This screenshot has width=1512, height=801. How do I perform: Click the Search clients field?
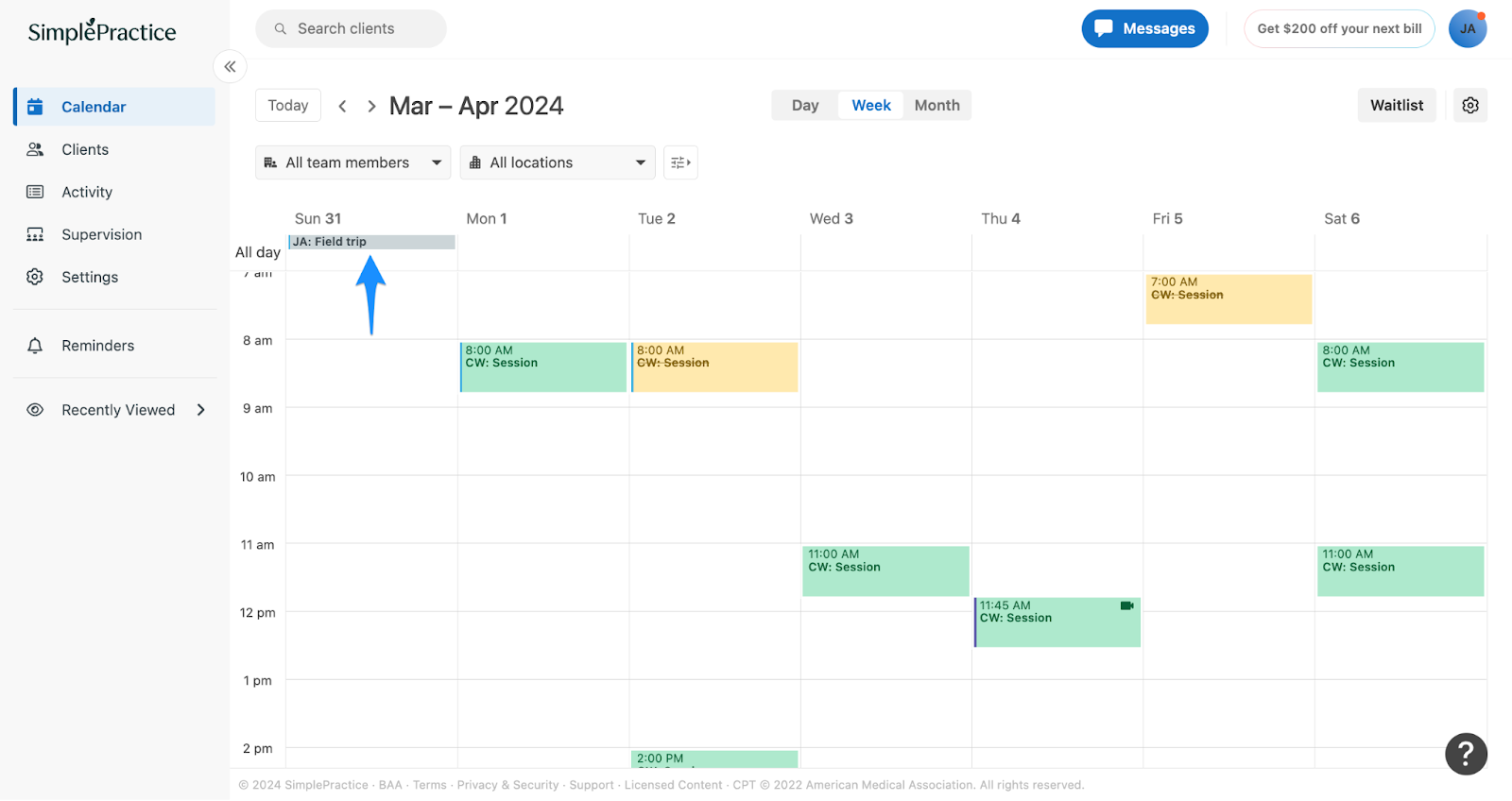pos(351,29)
